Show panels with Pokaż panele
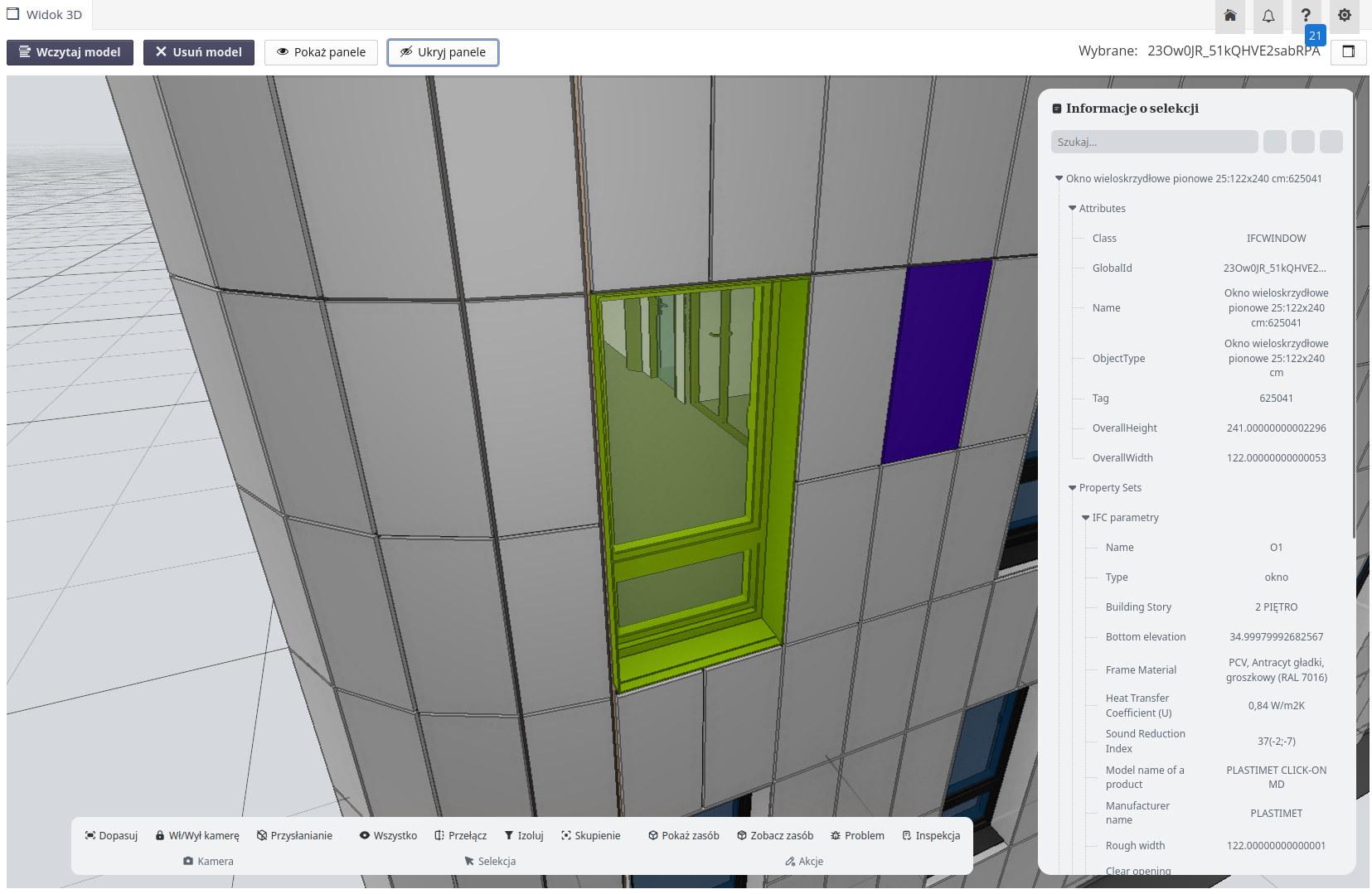The image size is (1372, 894). coord(321,52)
